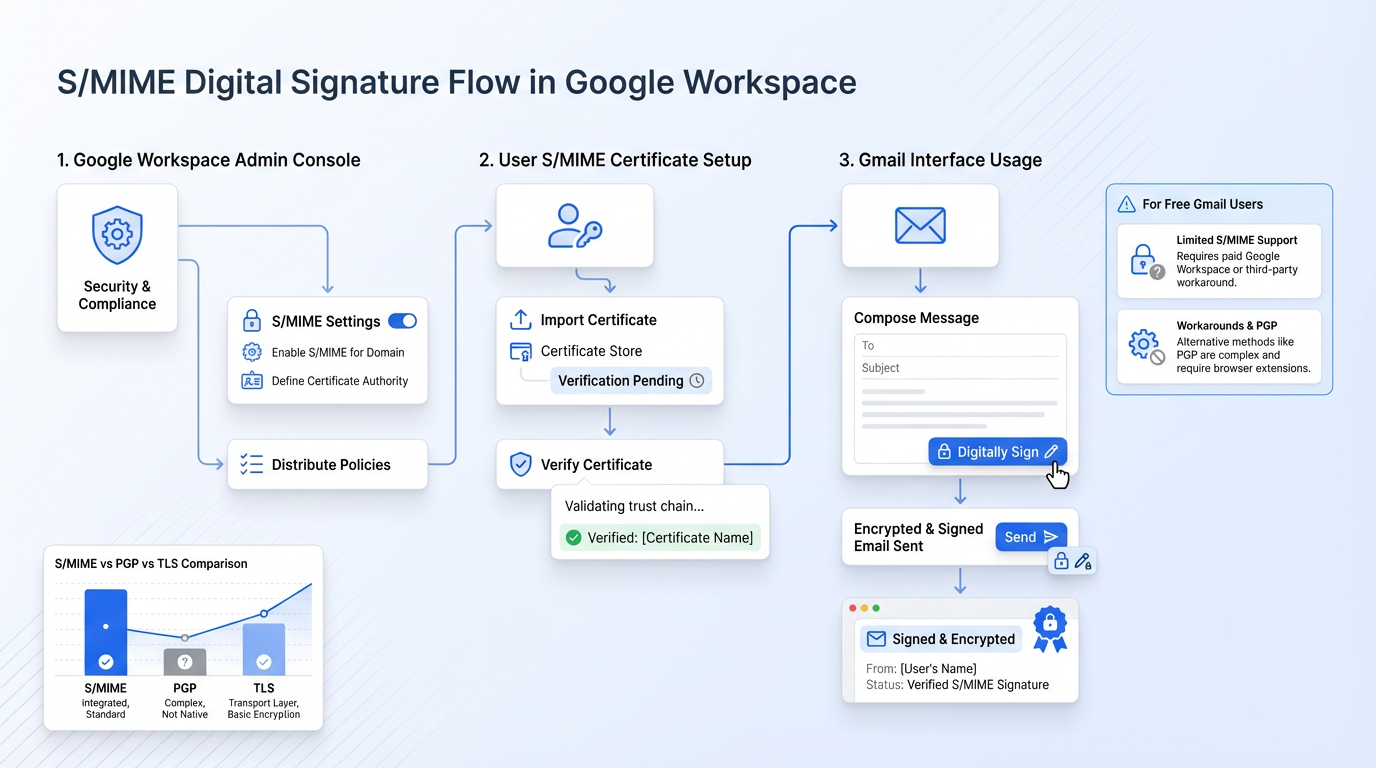
Task: Open the Certificate Store item
Action: tap(590, 351)
